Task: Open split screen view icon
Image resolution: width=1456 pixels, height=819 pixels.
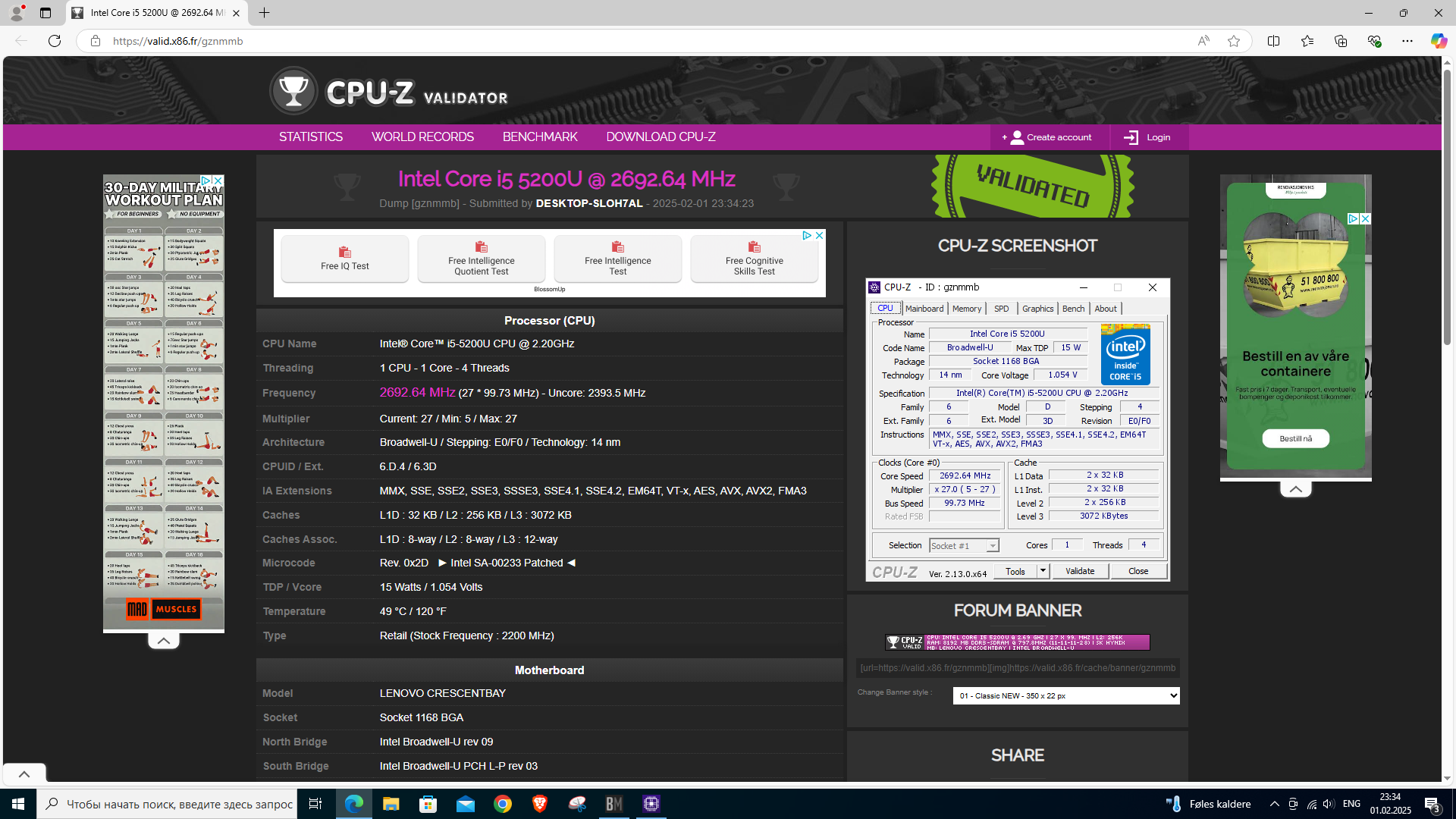Action: click(1273, 41)
